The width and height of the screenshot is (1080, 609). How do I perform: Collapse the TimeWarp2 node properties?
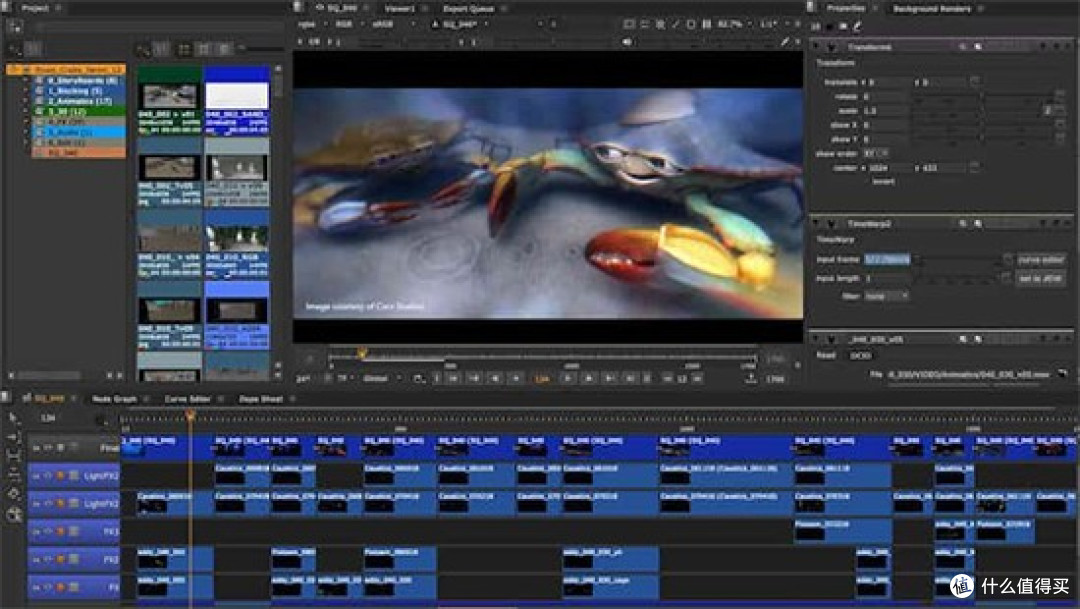pyautogui.click(x=817, y=224)
